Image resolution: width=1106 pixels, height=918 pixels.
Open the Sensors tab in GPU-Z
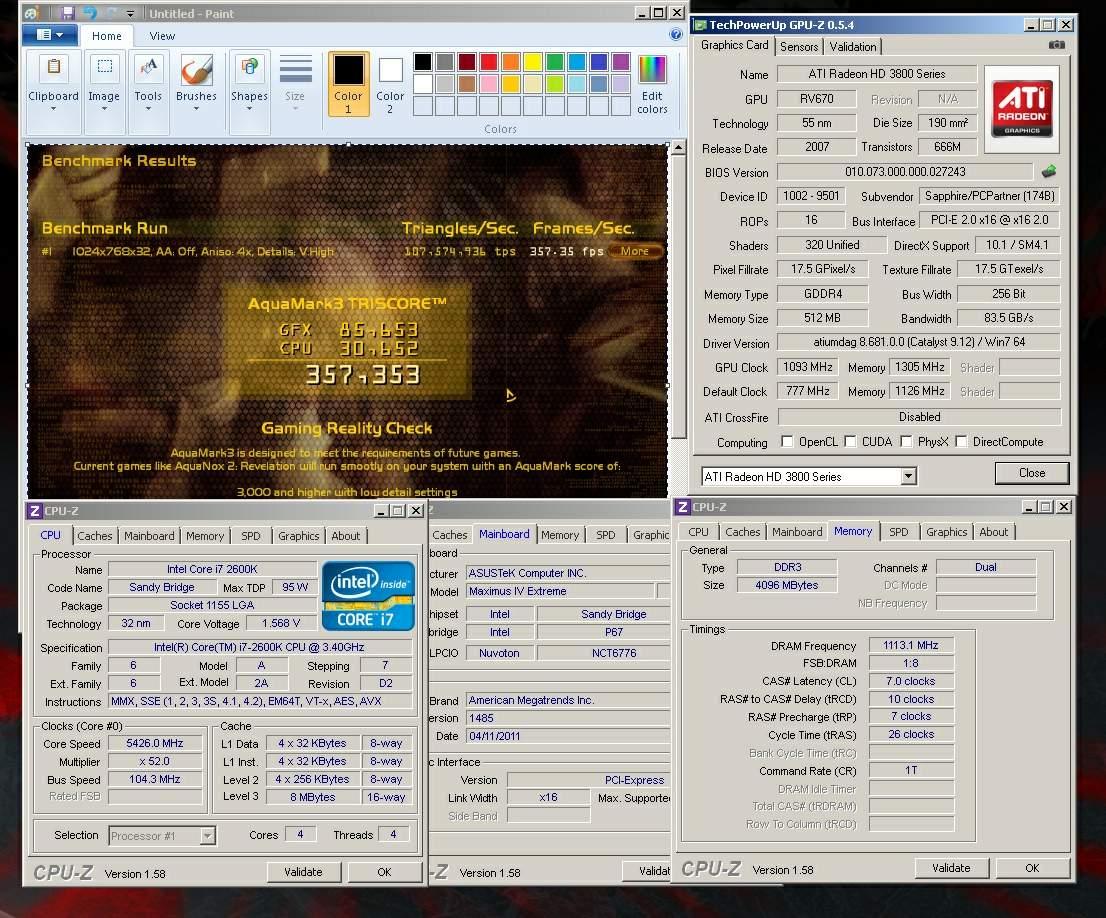click(798, 47)
